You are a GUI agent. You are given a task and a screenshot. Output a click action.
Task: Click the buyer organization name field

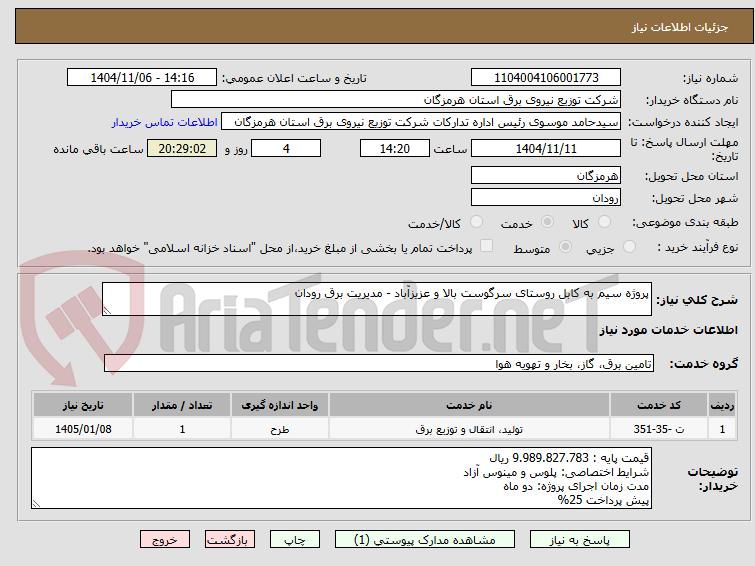(x=396, y=100)
